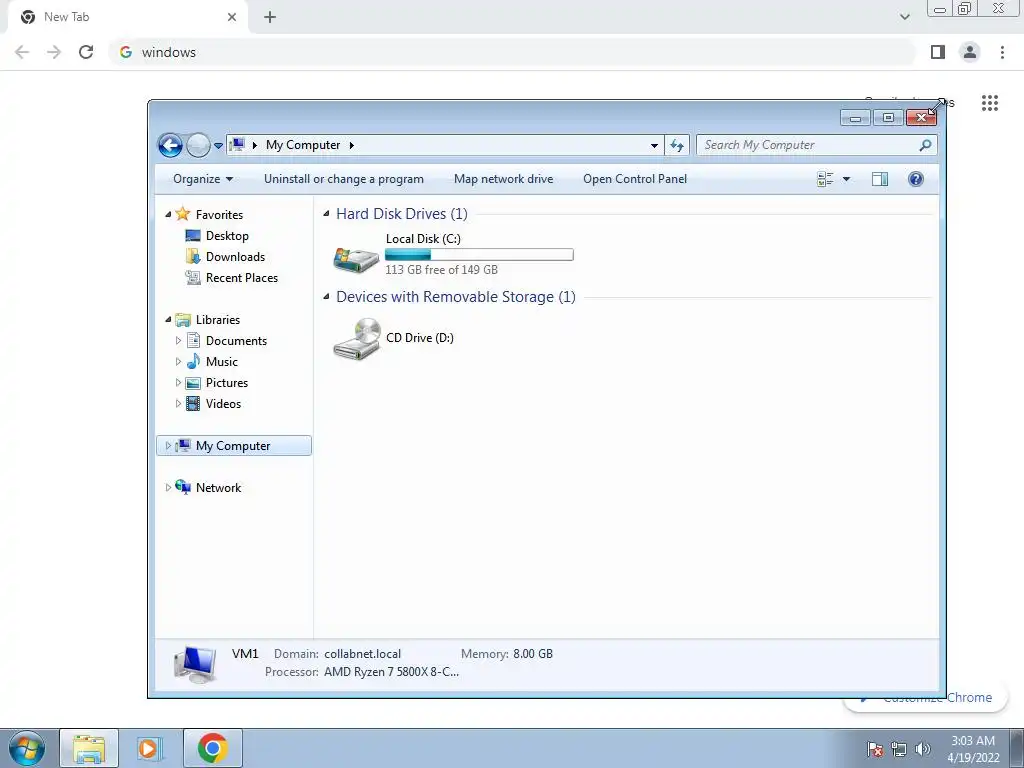Click the Explorer refresh button
The image size is (1024, 768).
(x=677, y=145)
